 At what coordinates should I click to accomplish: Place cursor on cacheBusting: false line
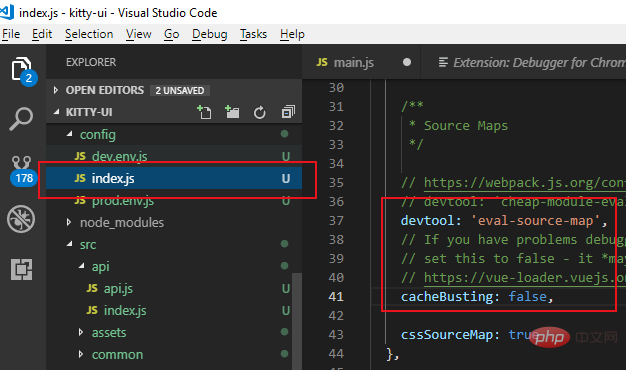477,297
